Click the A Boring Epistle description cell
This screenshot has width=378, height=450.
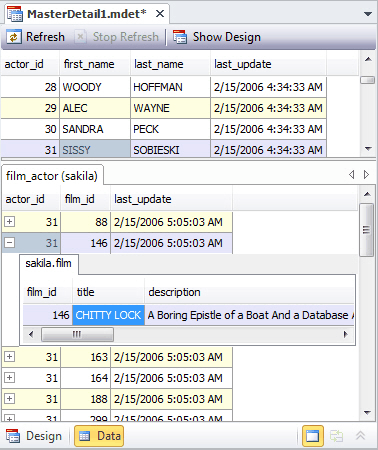click(x=249, y=315)
